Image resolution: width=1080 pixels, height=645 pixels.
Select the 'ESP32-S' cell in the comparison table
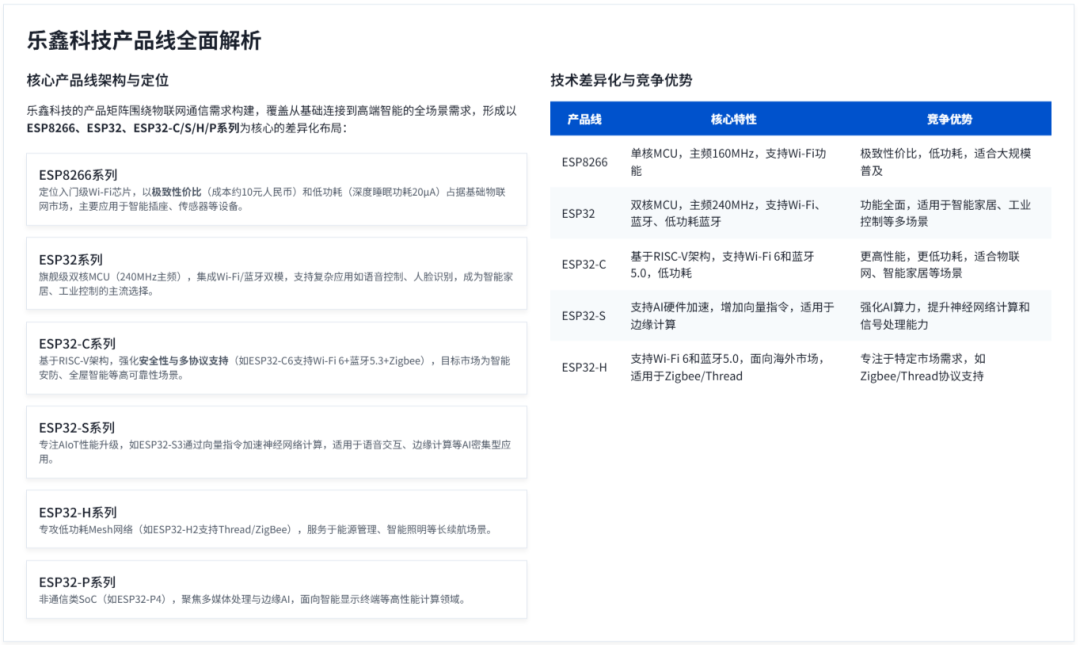coord(583,316)
